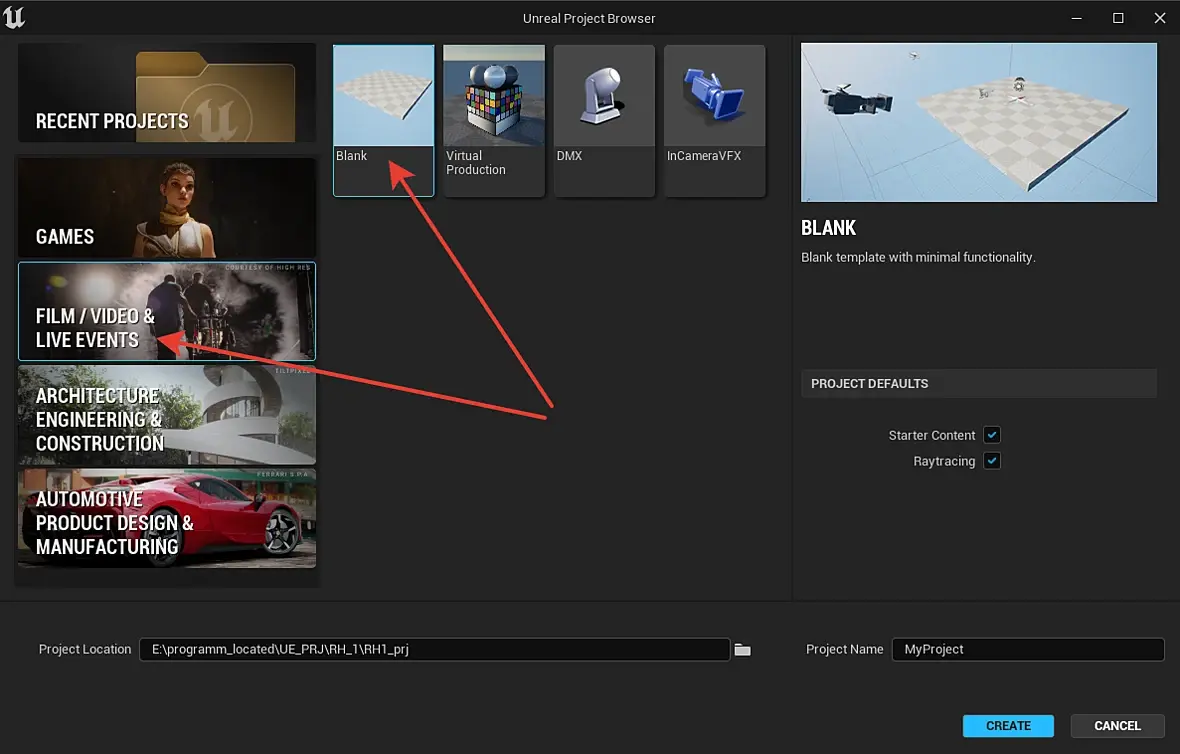Select the Virtual Production template
This screenshot has height=754, width=1180.
click(494, 120)
